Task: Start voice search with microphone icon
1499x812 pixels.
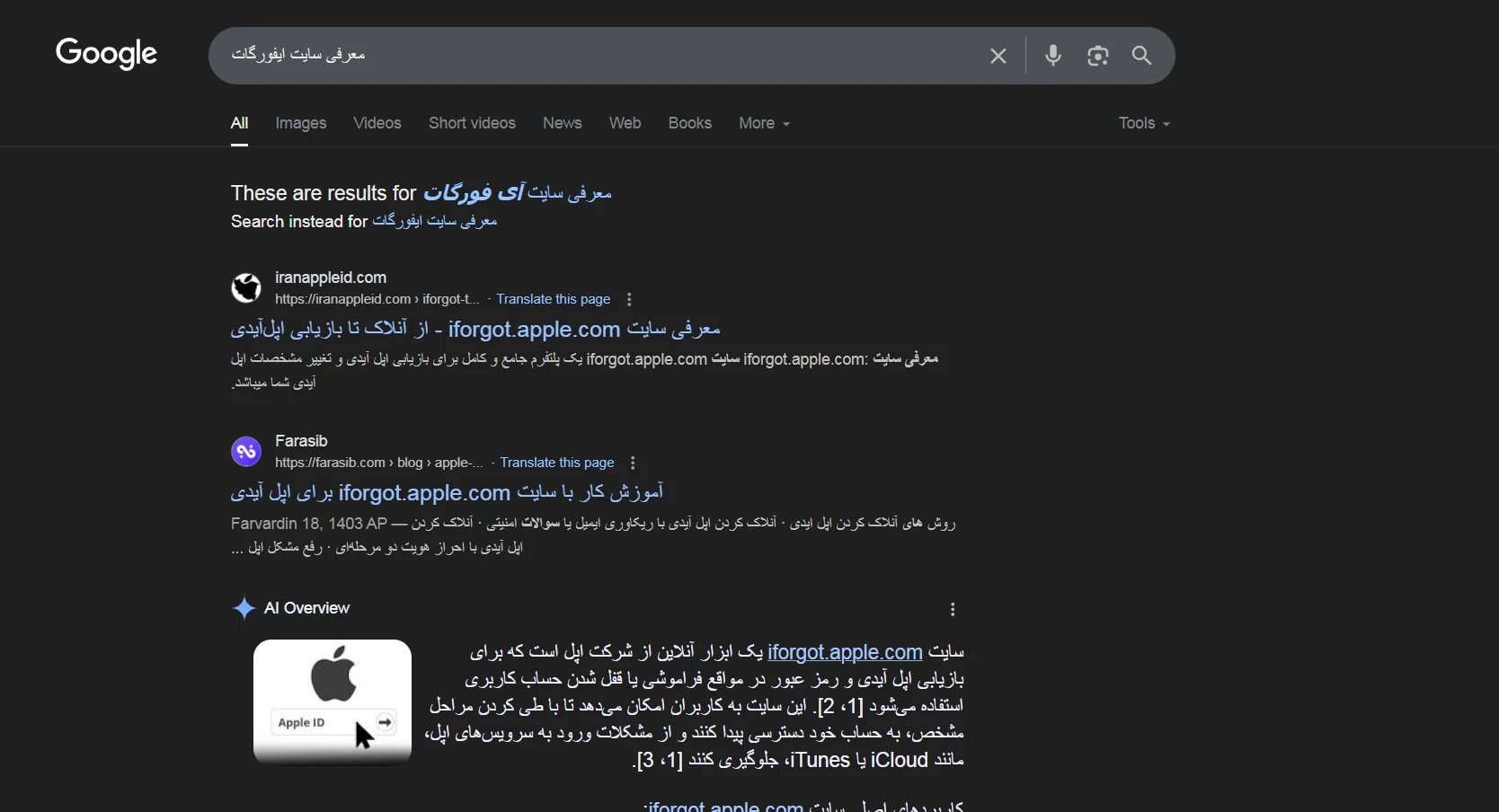Action: (x=1053, y=56)
